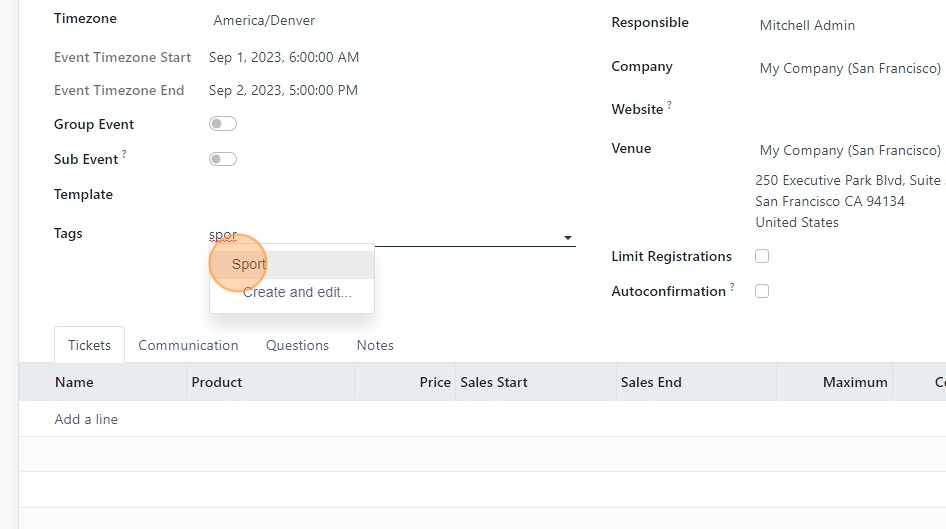Screen dimensions: 946x529
Task: Select the Sport tag suggestion
Action: (292, 264)
